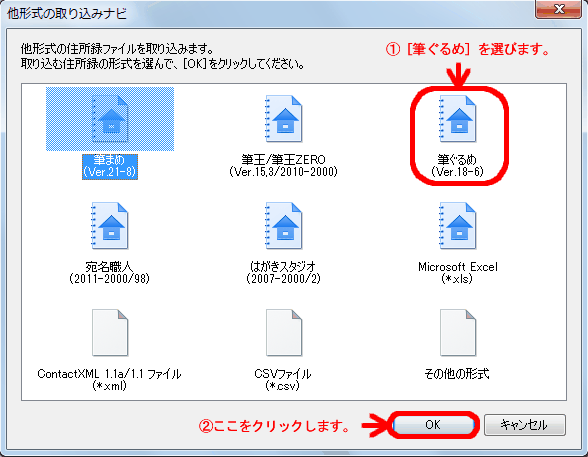The height and width of the screenshot is (457, 588).
Task: Click the 宛名職人 (2011-2000/98) label
Action: click(x=110, y=273)
